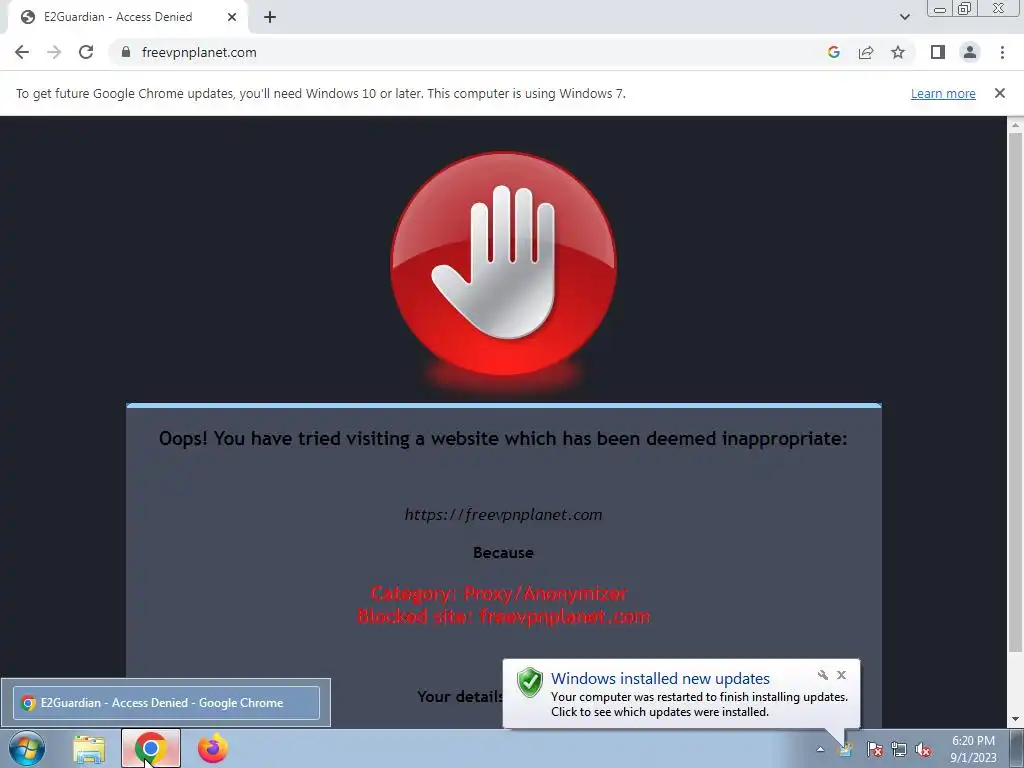Viewport: 1024px width, 768px height.
Task: Click scrollbar down arrow on page
Action: (1015, 719)
